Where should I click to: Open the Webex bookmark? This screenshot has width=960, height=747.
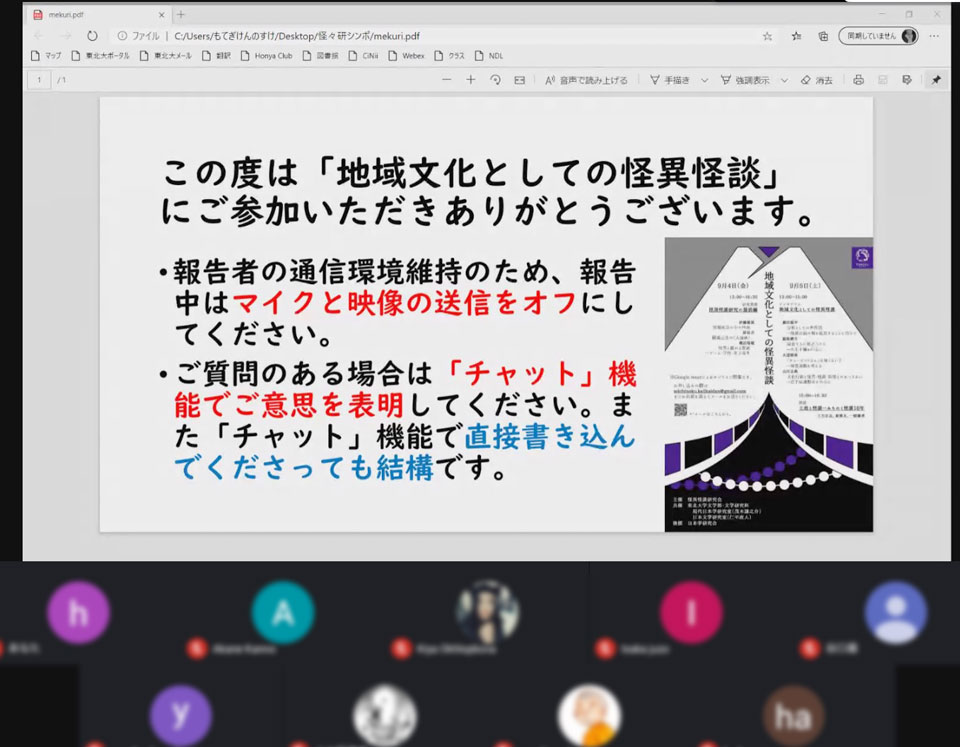(407, 56)
